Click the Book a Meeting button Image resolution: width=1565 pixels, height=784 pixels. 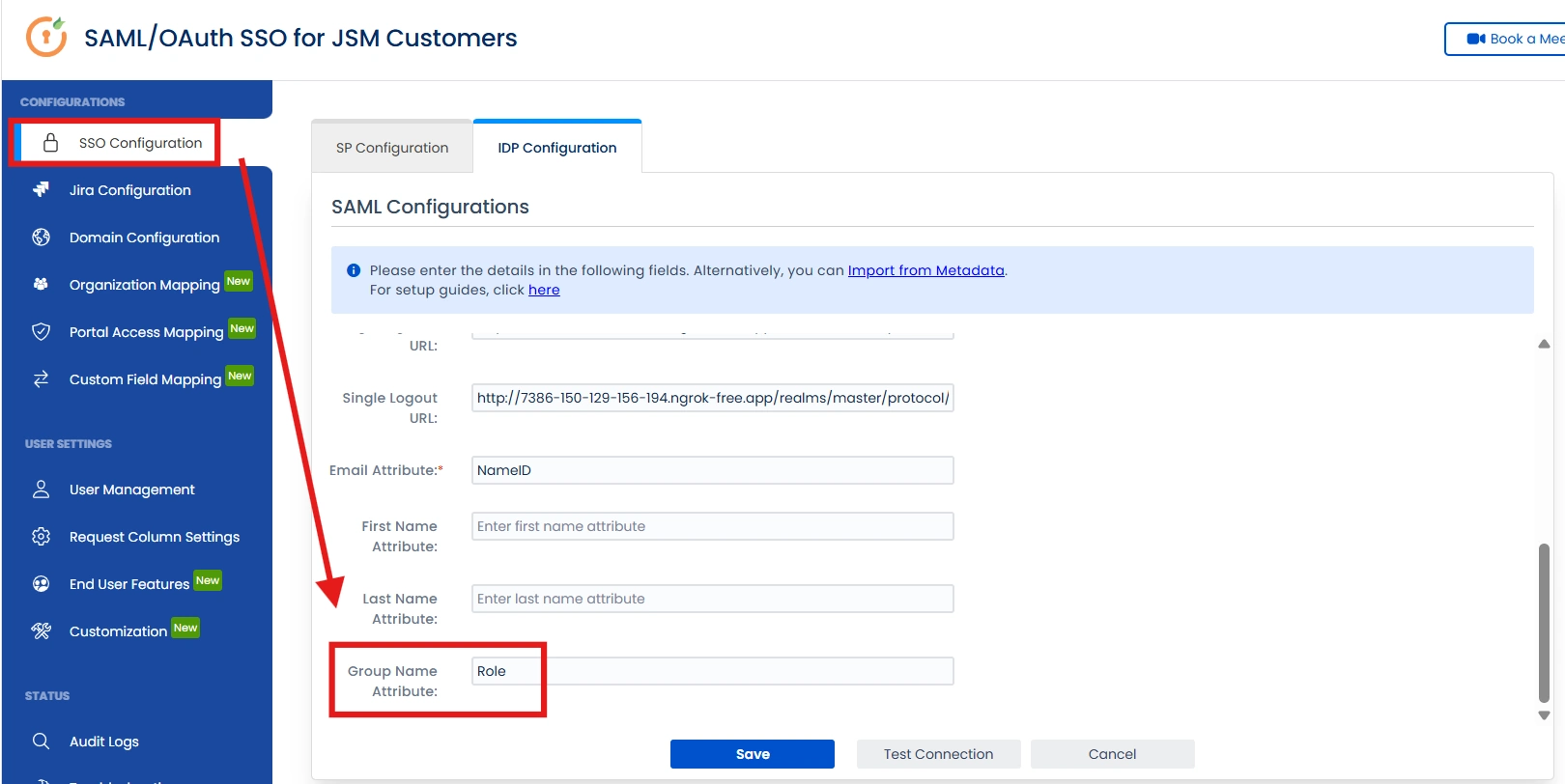click(1505, 39)
